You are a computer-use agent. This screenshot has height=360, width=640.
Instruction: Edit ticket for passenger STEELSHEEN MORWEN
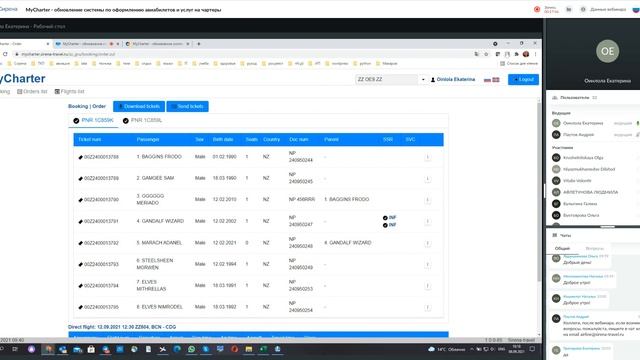click(x=80, y=264)
